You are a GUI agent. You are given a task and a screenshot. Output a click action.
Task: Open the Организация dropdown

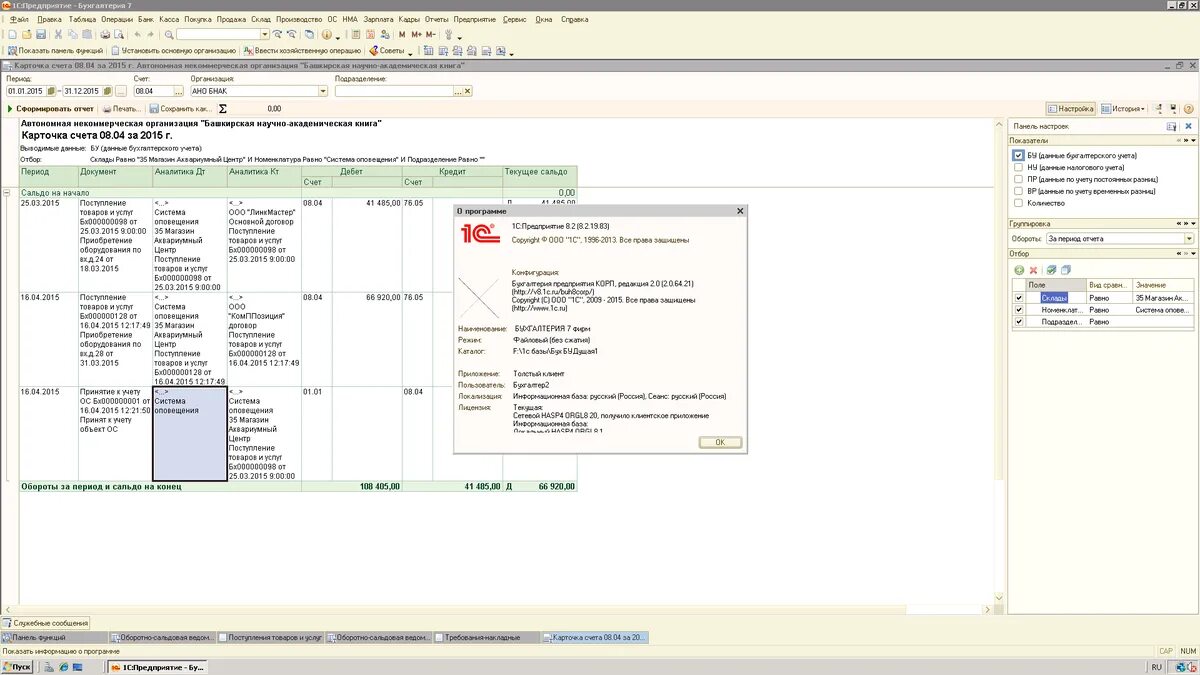pos(323,91)
